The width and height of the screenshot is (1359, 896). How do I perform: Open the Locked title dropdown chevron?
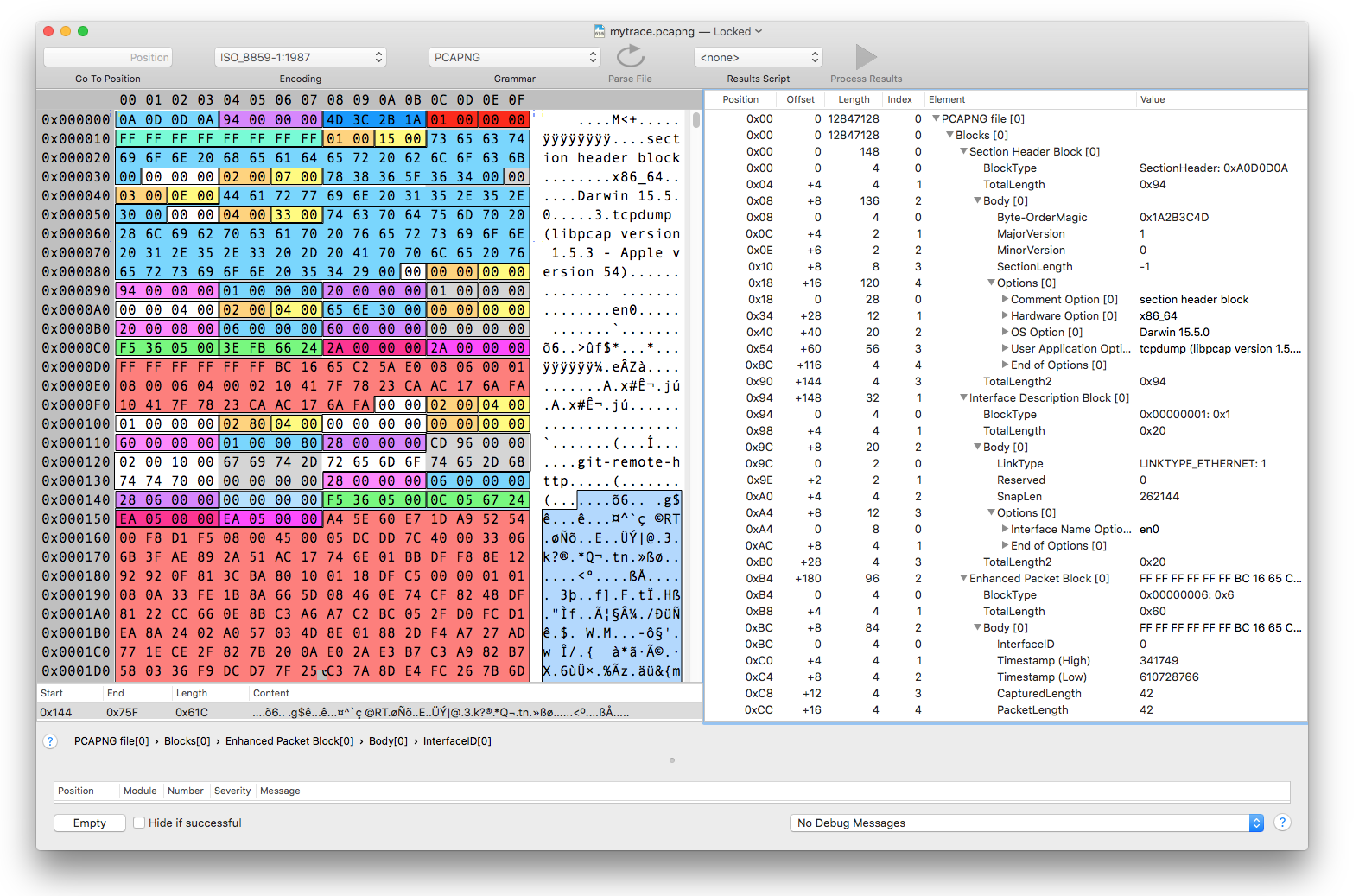tap(759, 31)
